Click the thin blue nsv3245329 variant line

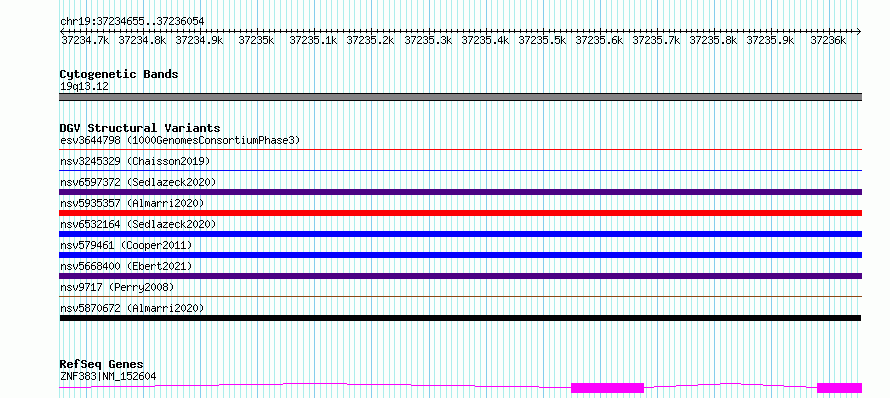click(461, 170)
